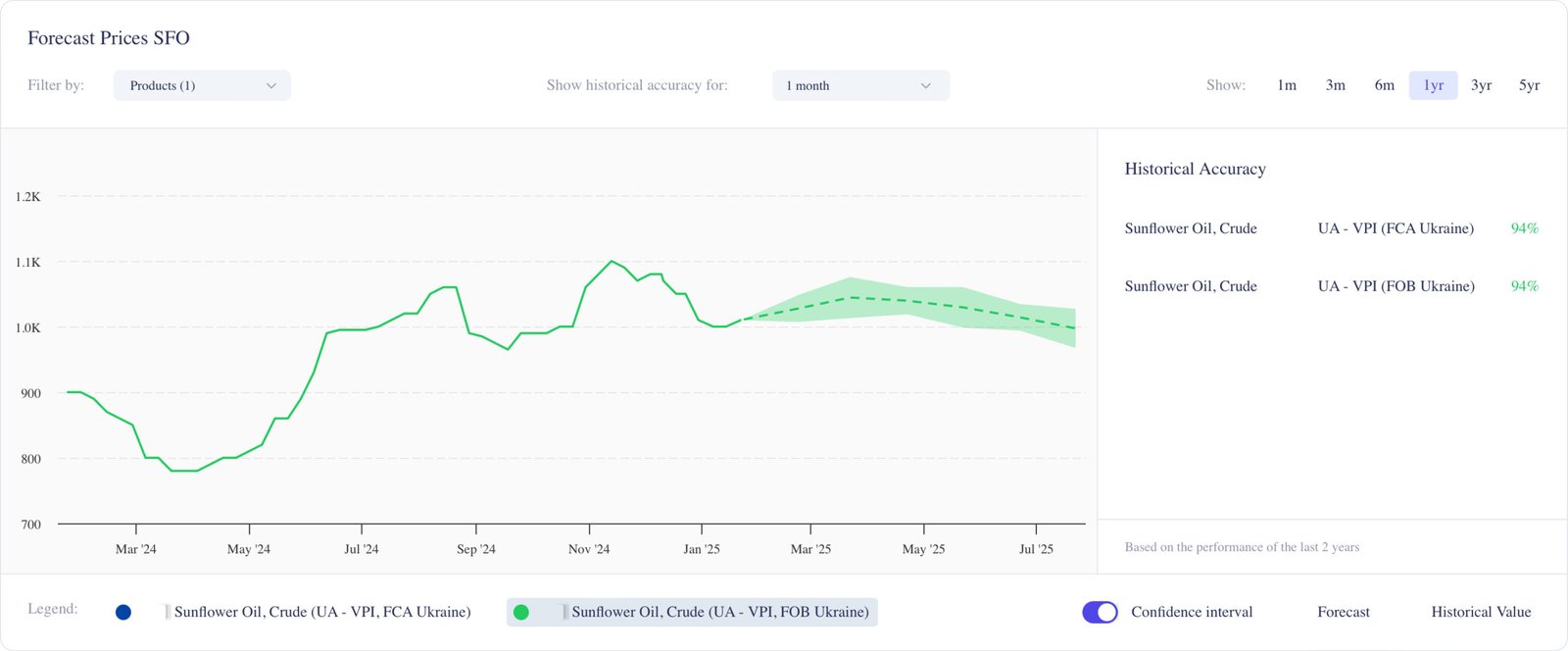Switch chart to 5yr range

[1529, 85]
